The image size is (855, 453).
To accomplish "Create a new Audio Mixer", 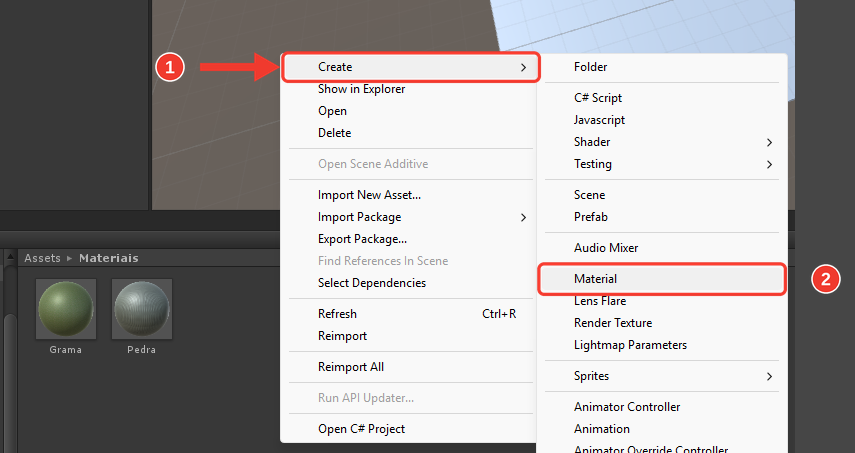I will click(x=662, y=247).
